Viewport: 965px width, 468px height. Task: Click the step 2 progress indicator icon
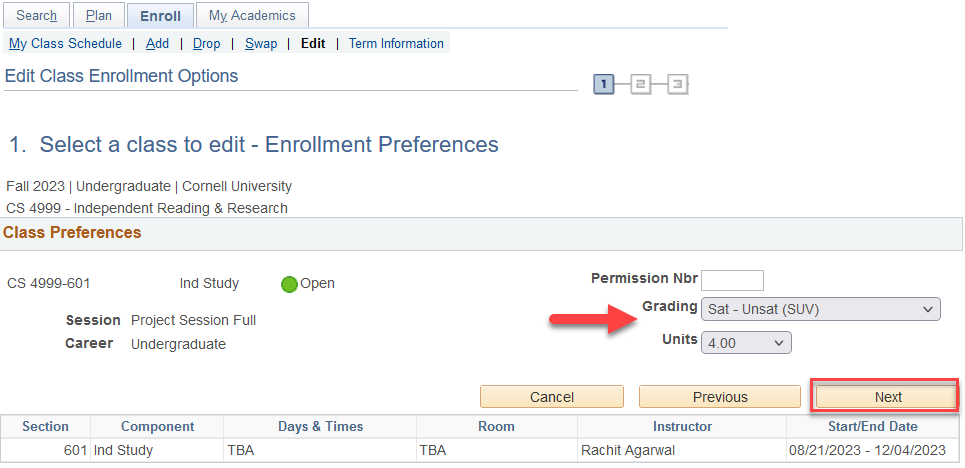641,85
